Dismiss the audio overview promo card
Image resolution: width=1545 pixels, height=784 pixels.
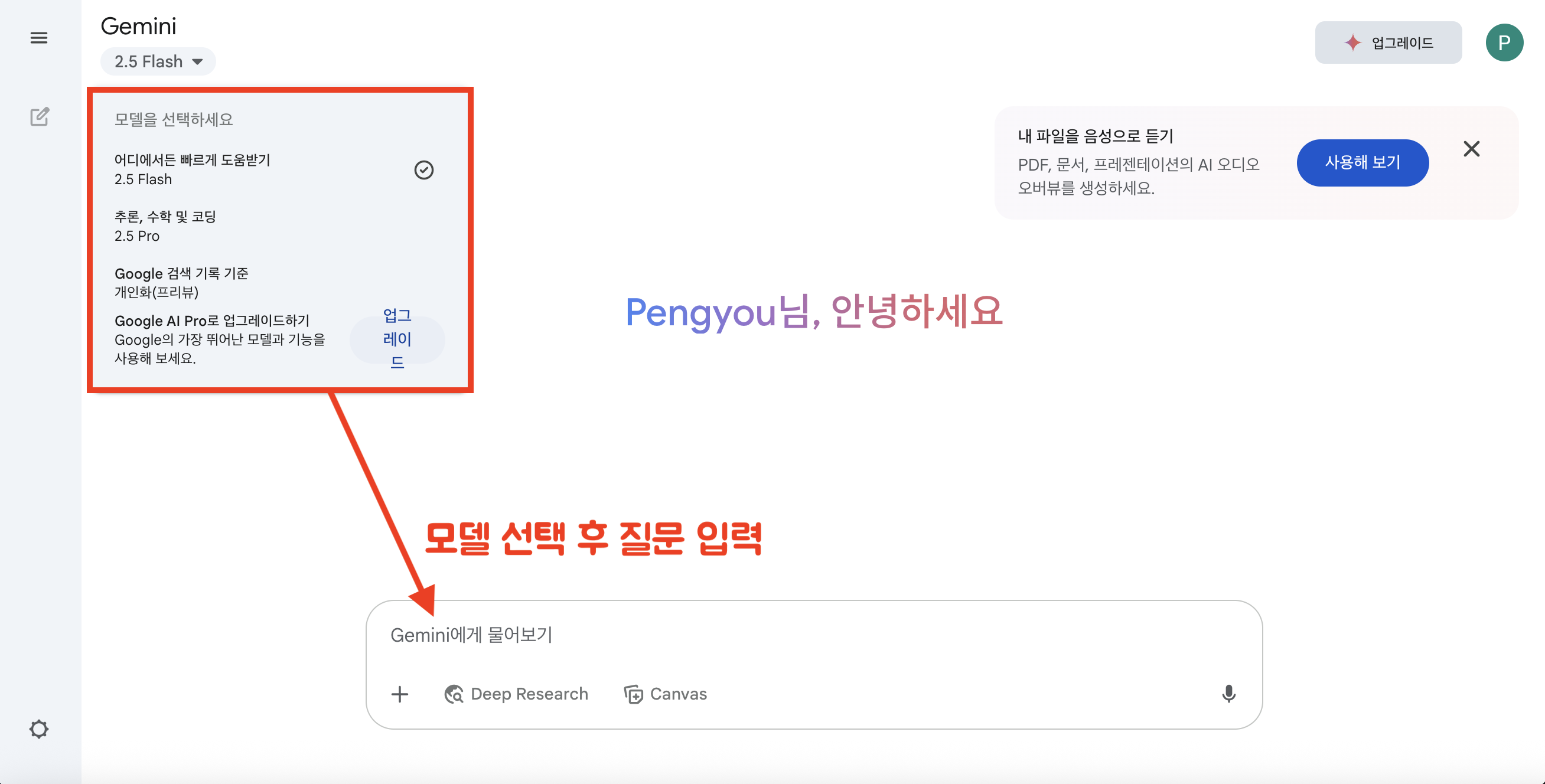1471,149
